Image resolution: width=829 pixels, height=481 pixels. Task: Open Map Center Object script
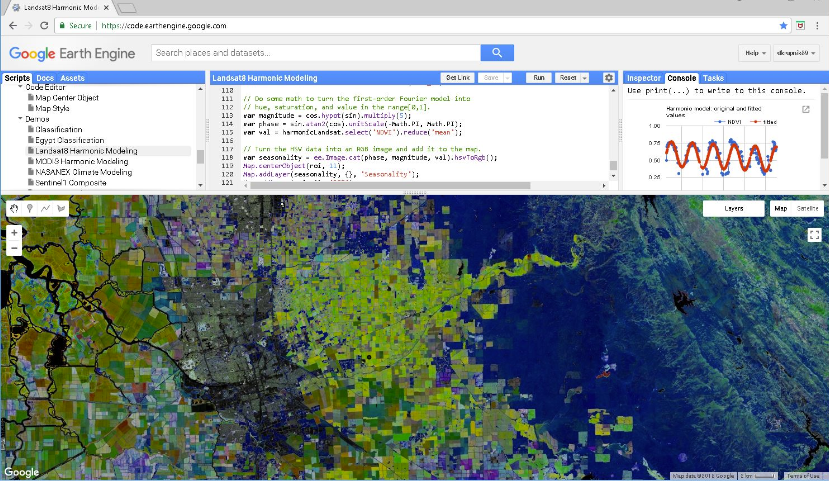[67, 98]
